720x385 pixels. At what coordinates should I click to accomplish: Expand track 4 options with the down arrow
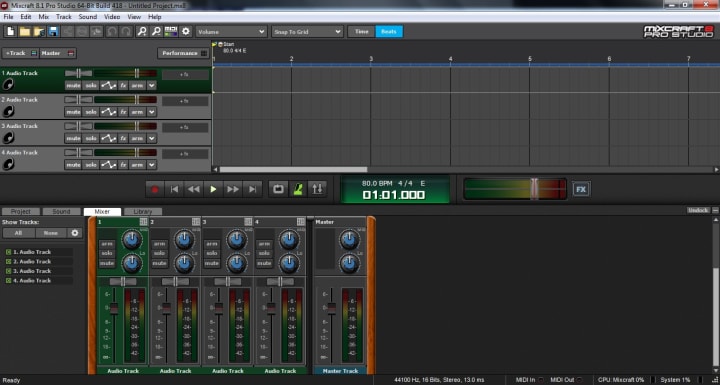(152, 165)
